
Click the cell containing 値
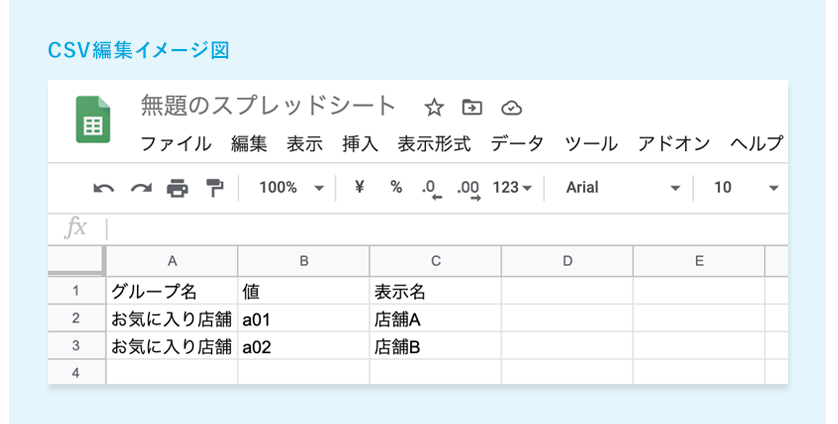click(304, 291)
